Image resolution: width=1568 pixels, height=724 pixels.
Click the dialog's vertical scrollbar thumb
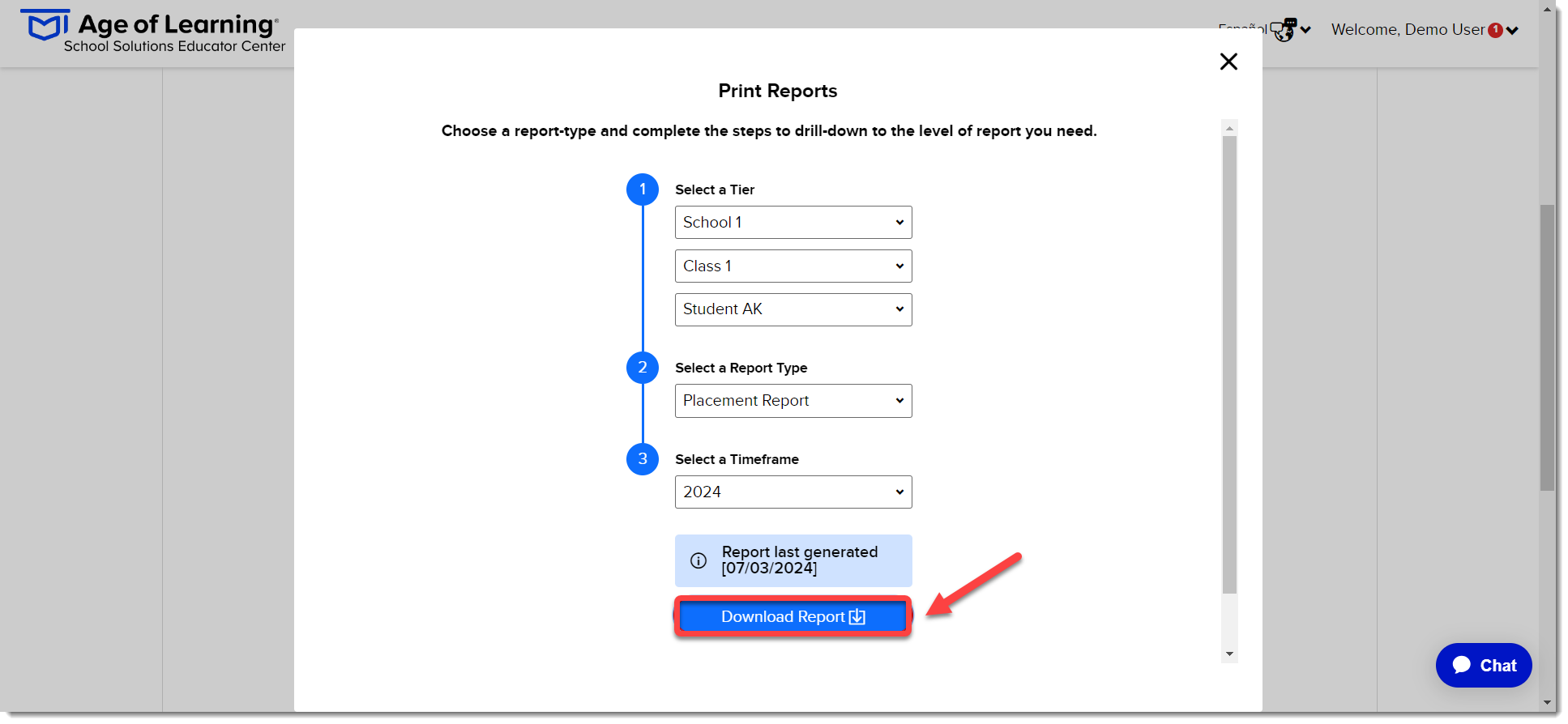coord(1230,364)
